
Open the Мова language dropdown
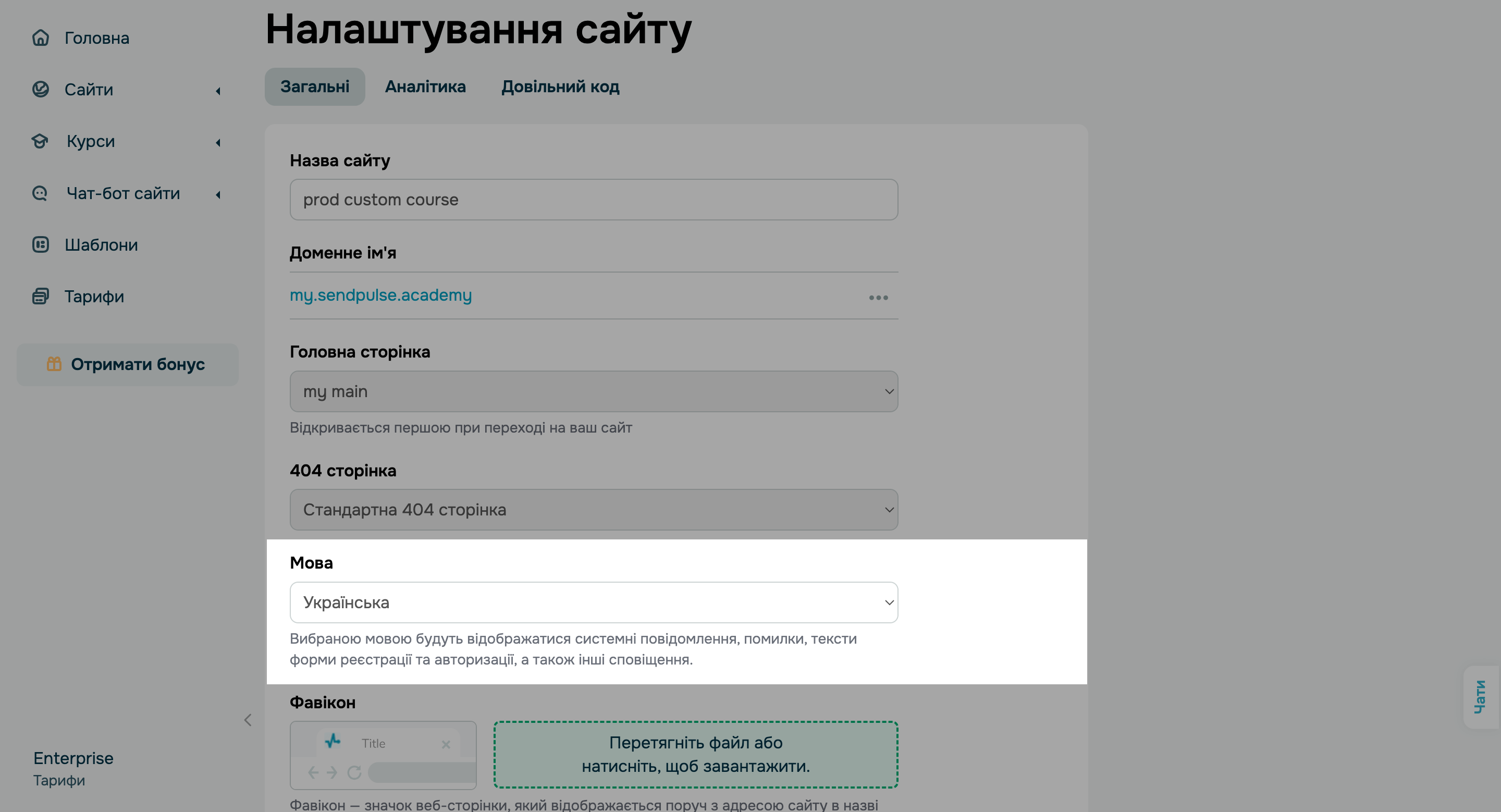pos(593,602)
